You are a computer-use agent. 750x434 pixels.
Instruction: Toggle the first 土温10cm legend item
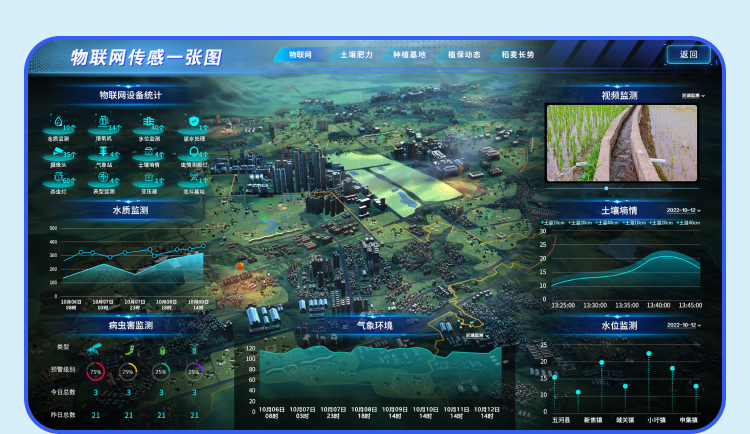[x=553, y=223]
